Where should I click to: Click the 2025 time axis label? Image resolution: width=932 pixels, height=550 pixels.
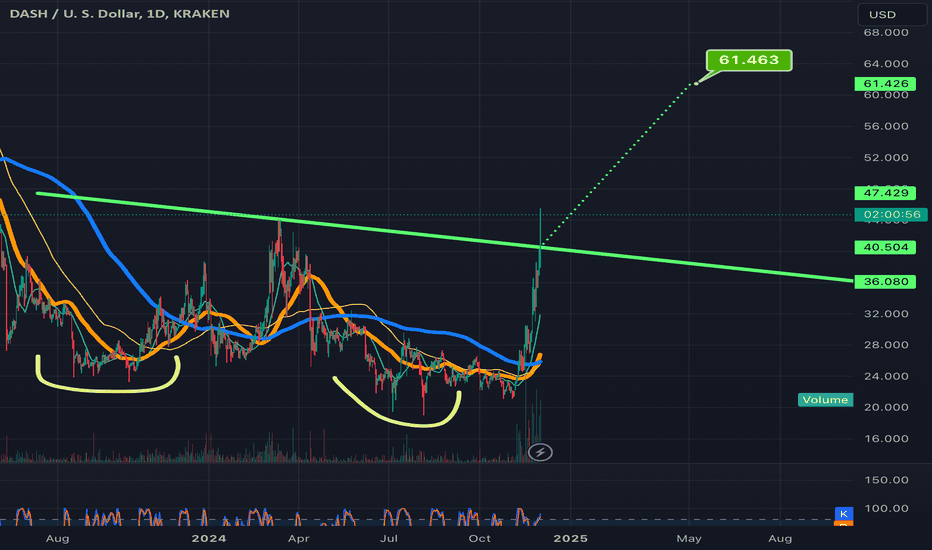click(571, 539)
